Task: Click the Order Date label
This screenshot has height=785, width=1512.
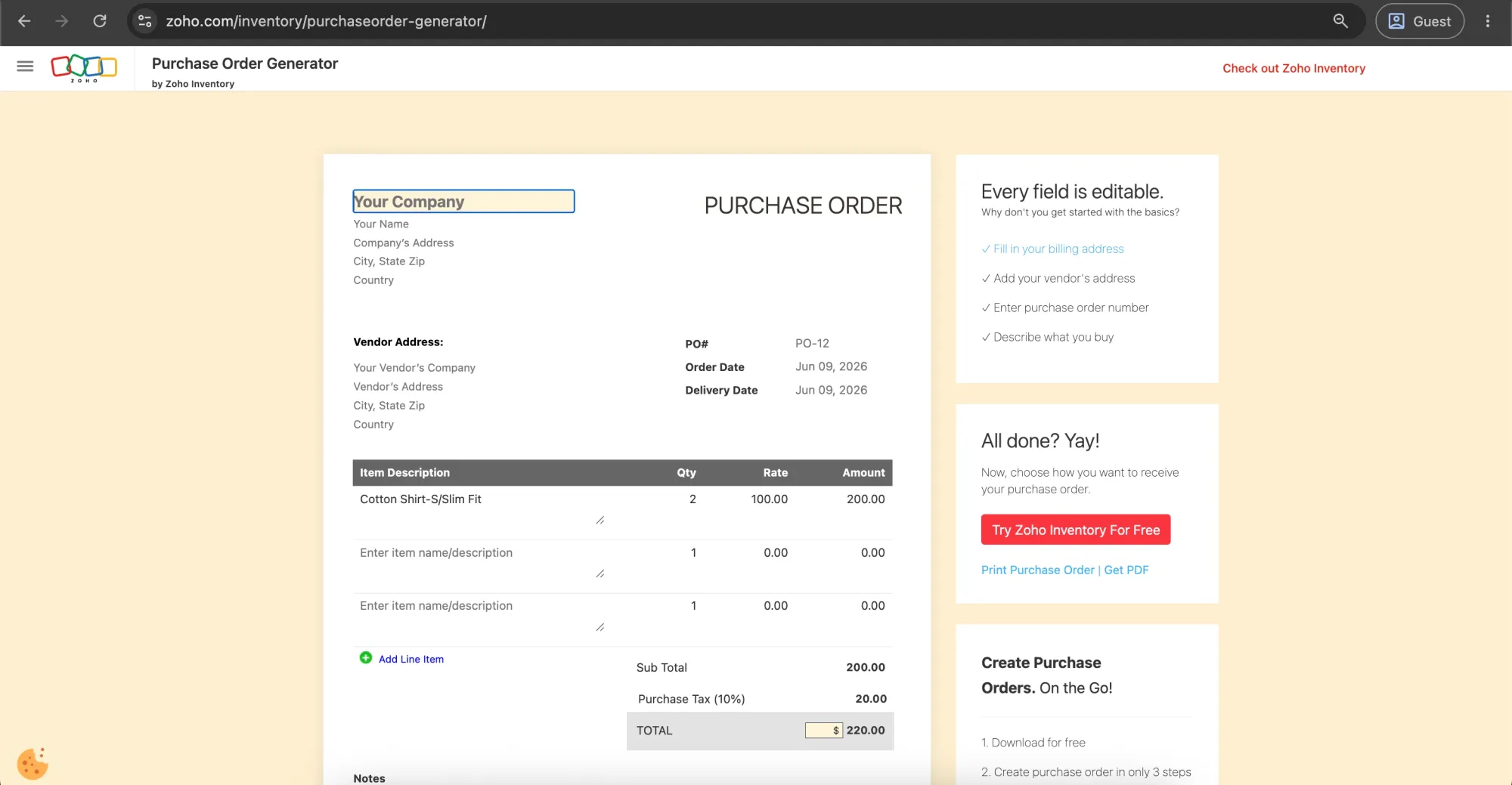Action: (x=714, y=366)
